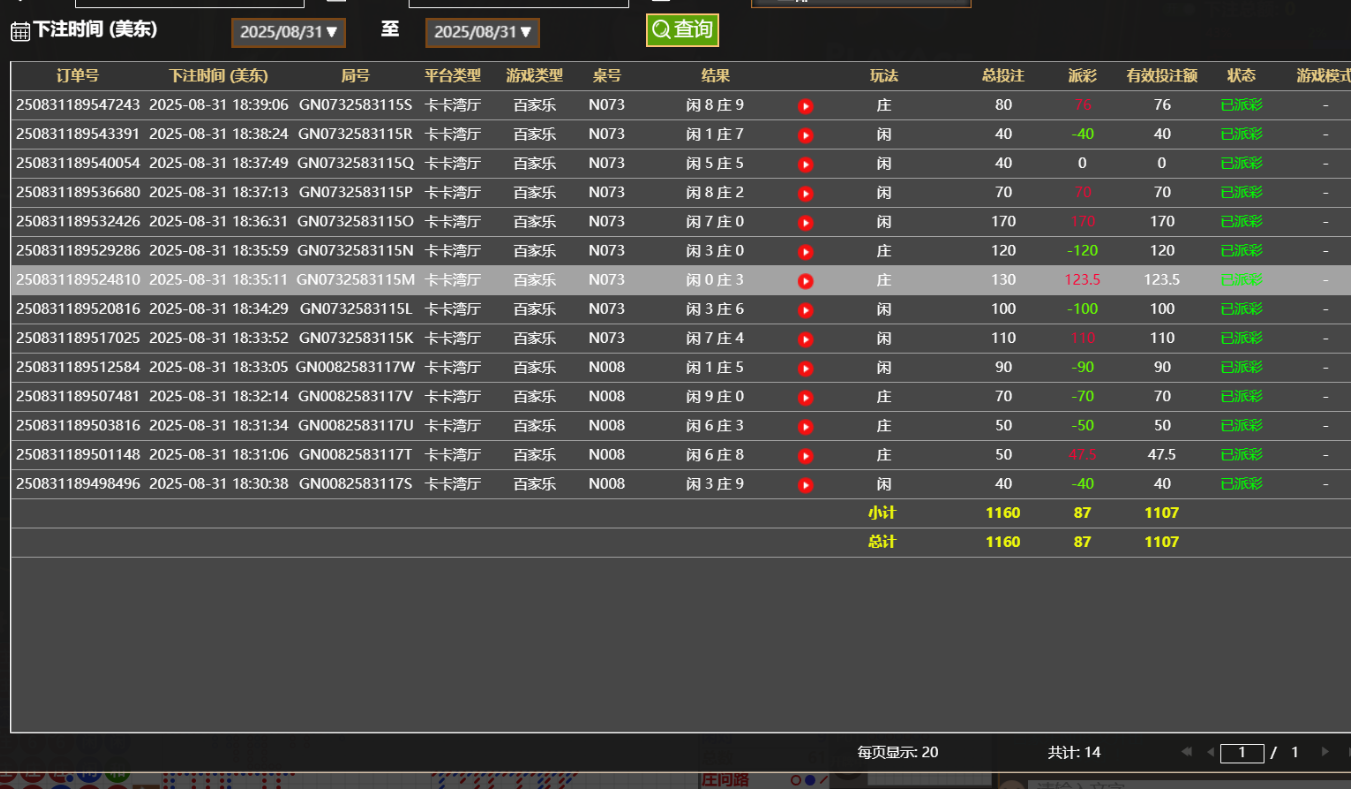Click the 总投注 column header
1351x789 pixels.
tap(1003, 76)
